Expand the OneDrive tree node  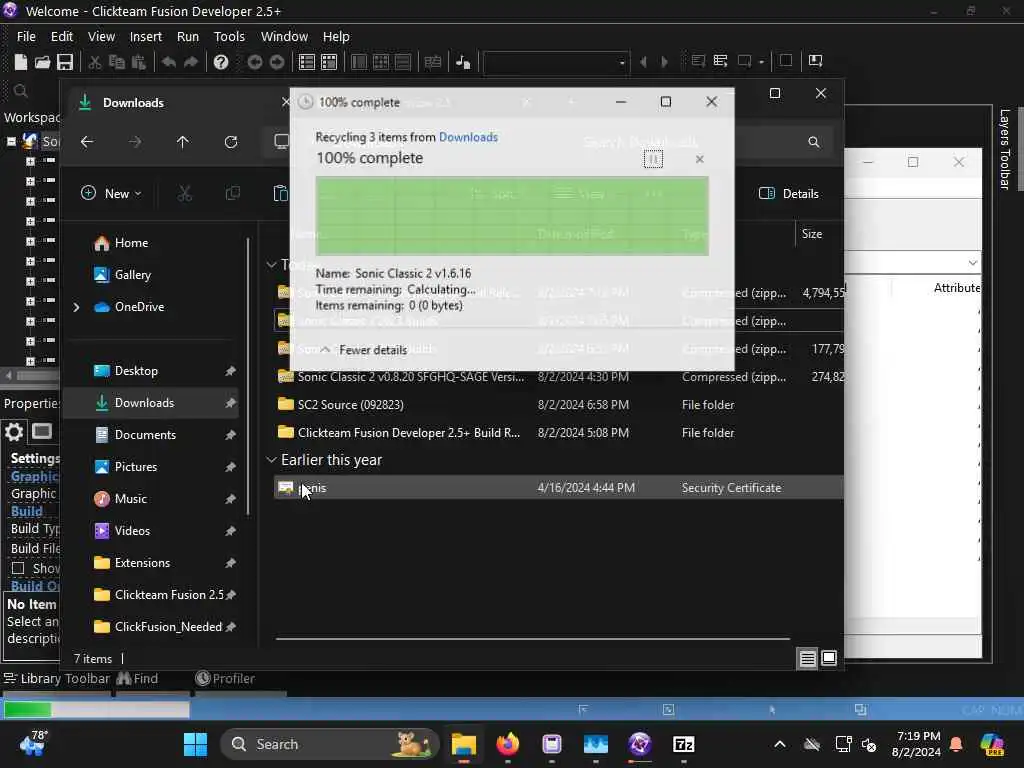(x=76, y=307)
